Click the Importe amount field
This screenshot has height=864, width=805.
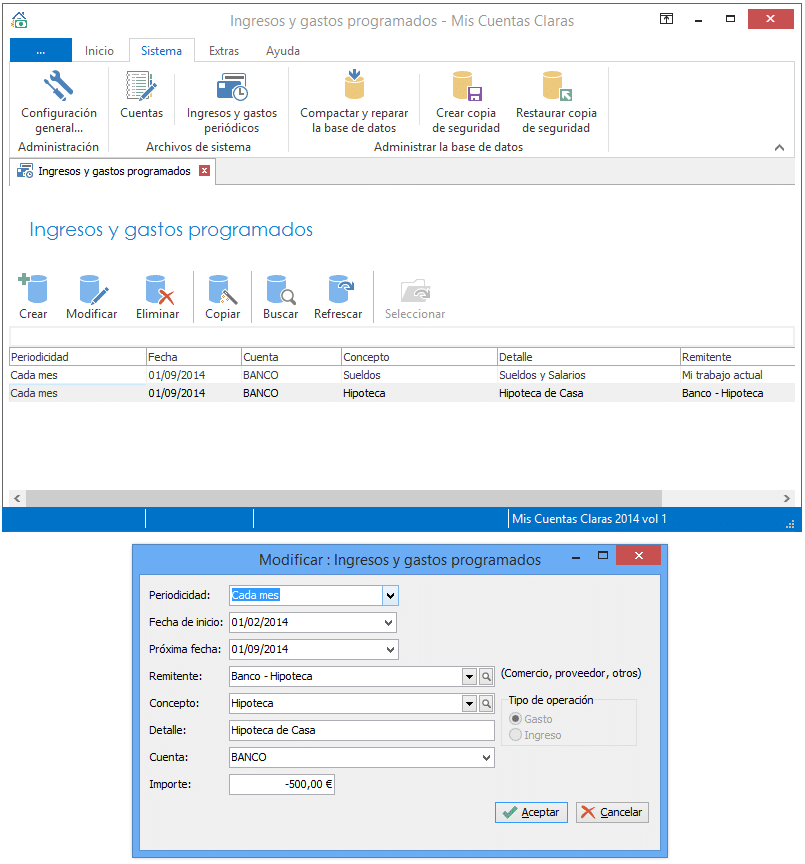[282, 785]
